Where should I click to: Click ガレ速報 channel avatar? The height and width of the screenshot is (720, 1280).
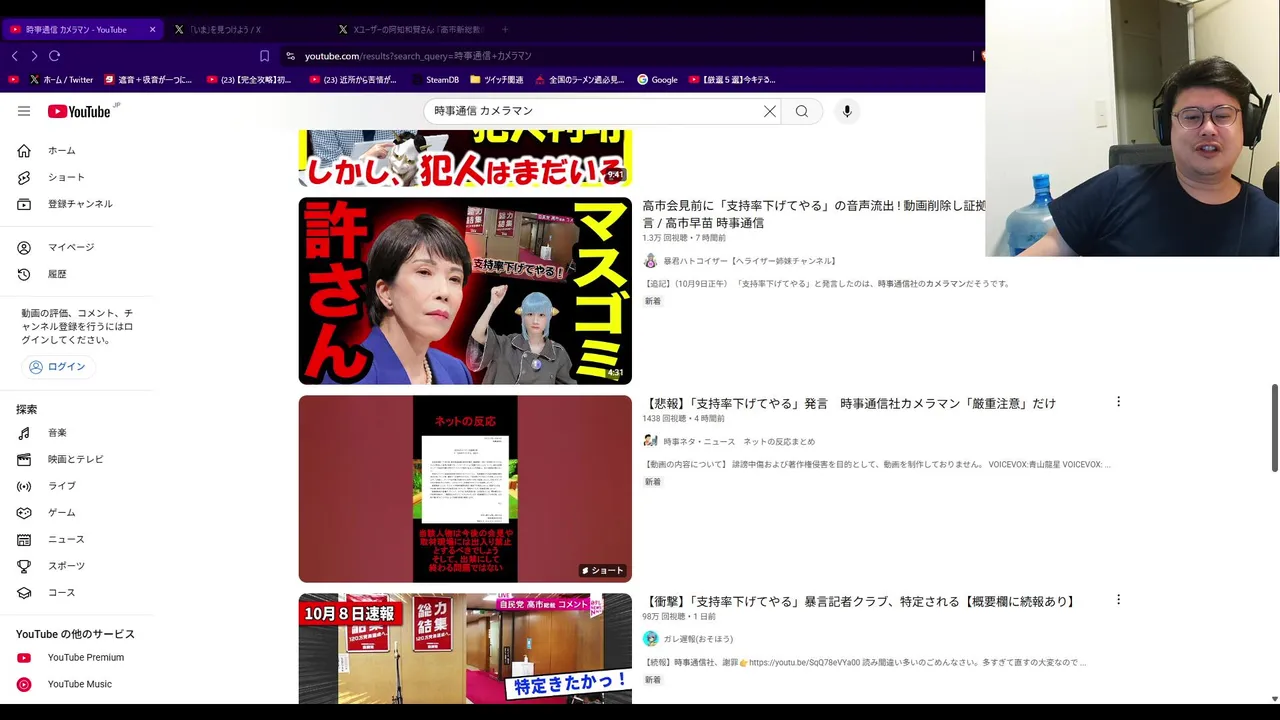point(650,639)
